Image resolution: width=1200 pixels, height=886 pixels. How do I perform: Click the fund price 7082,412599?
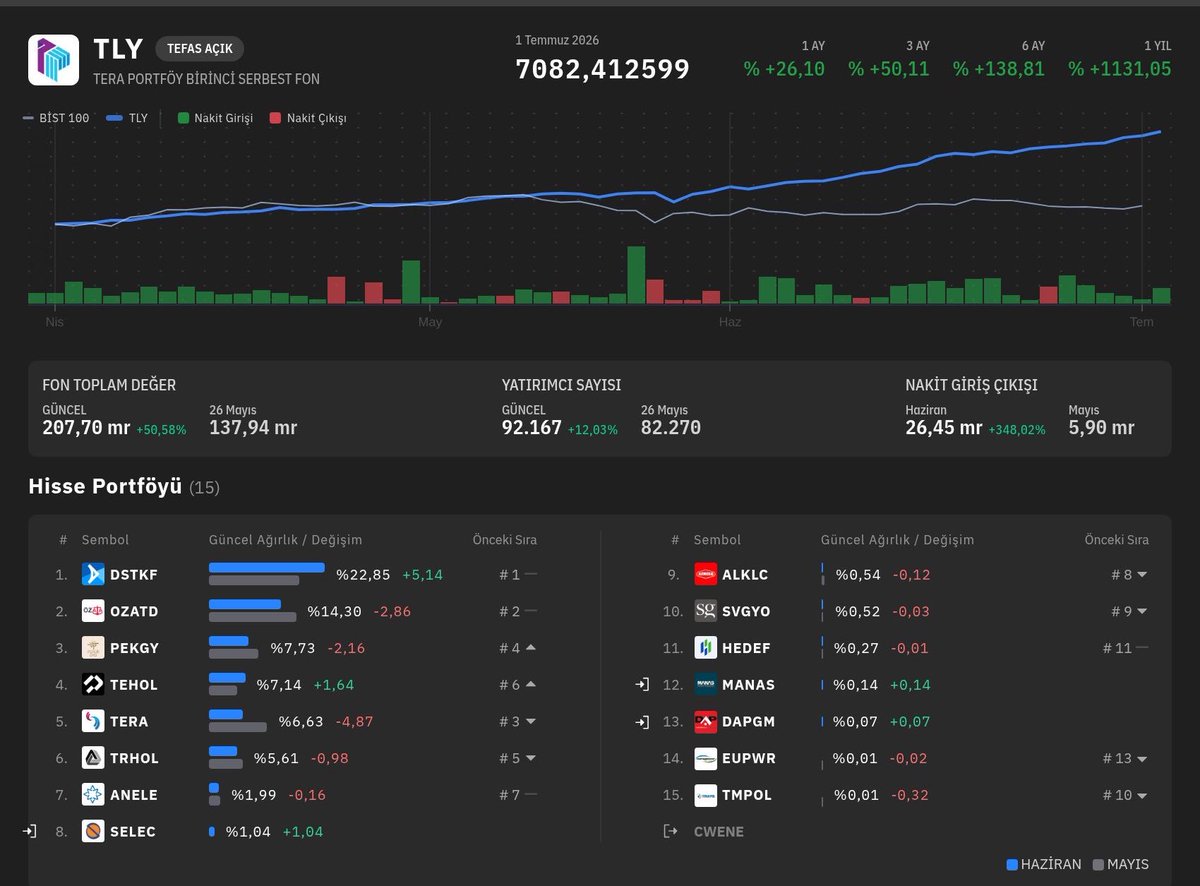click(x=602, y=69)
